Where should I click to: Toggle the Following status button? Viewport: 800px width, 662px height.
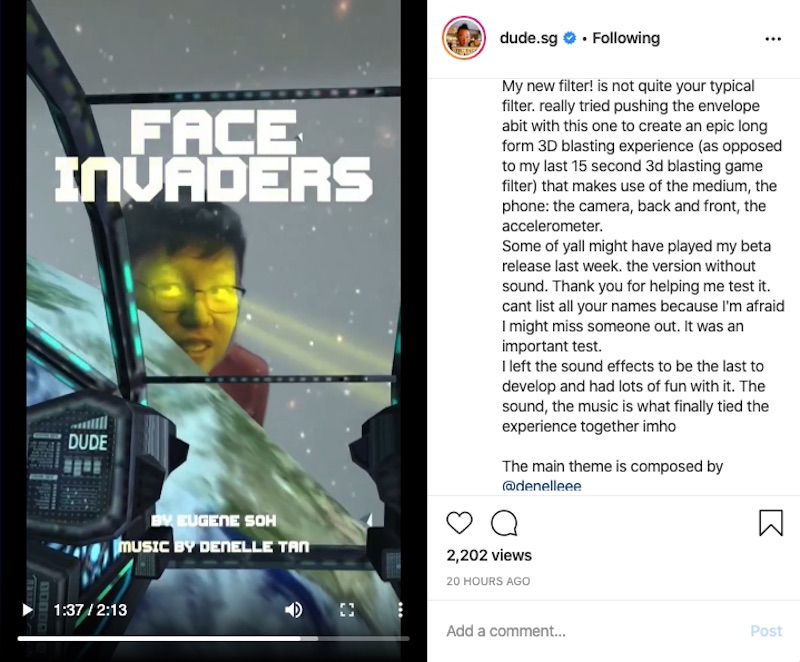626,38
